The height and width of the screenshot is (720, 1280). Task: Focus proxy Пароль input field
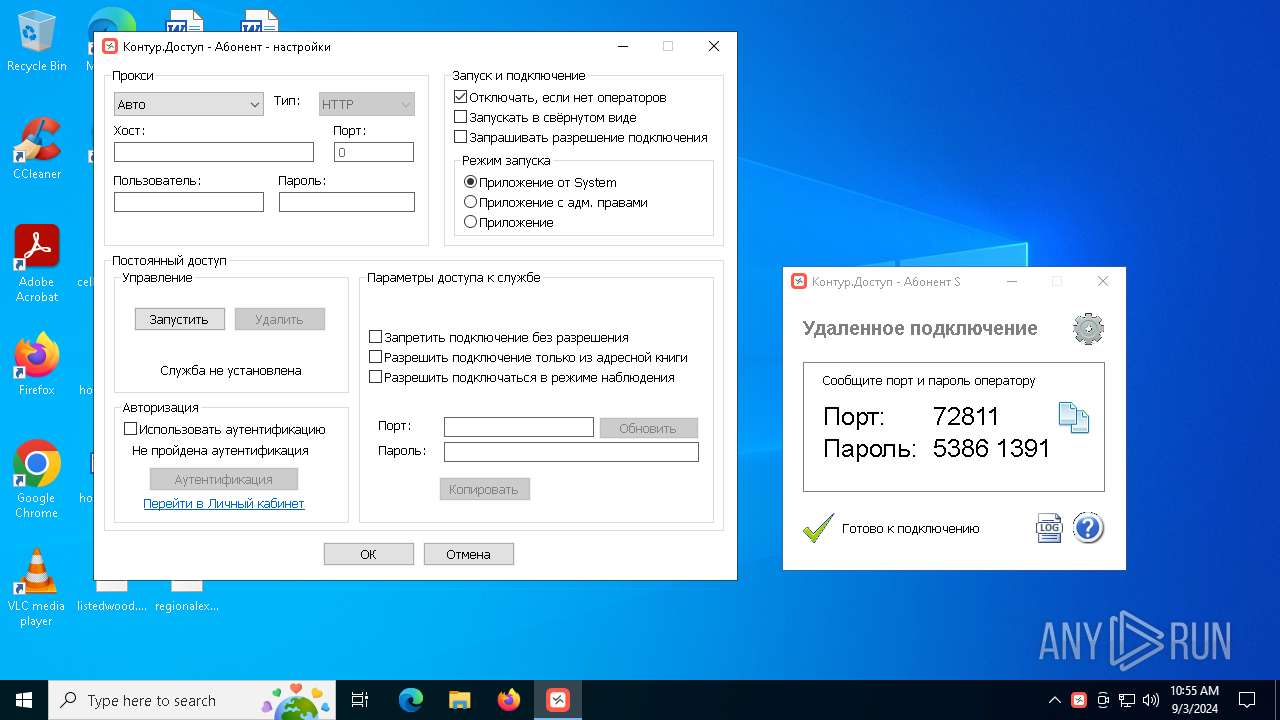click(347, 202)
